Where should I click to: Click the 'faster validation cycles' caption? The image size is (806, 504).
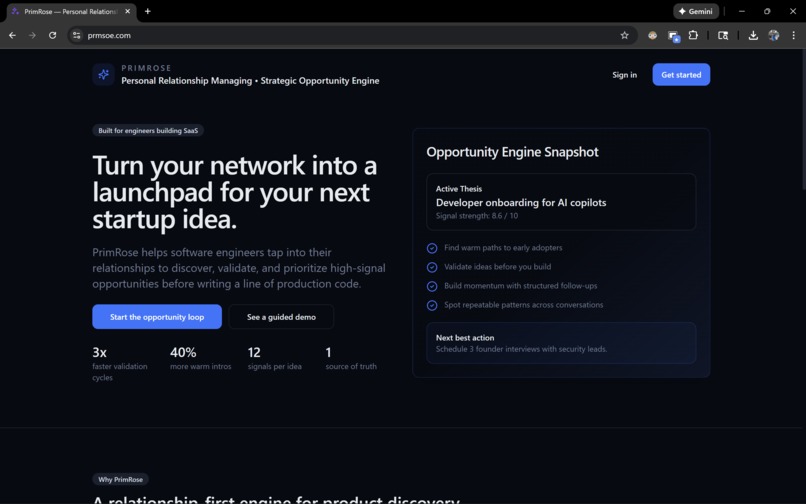click(120, 372)
